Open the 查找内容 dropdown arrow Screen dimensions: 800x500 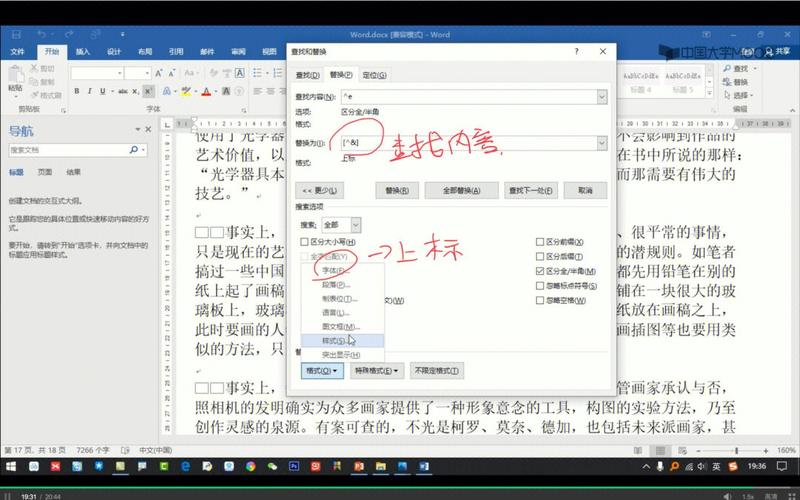point(602,96)
